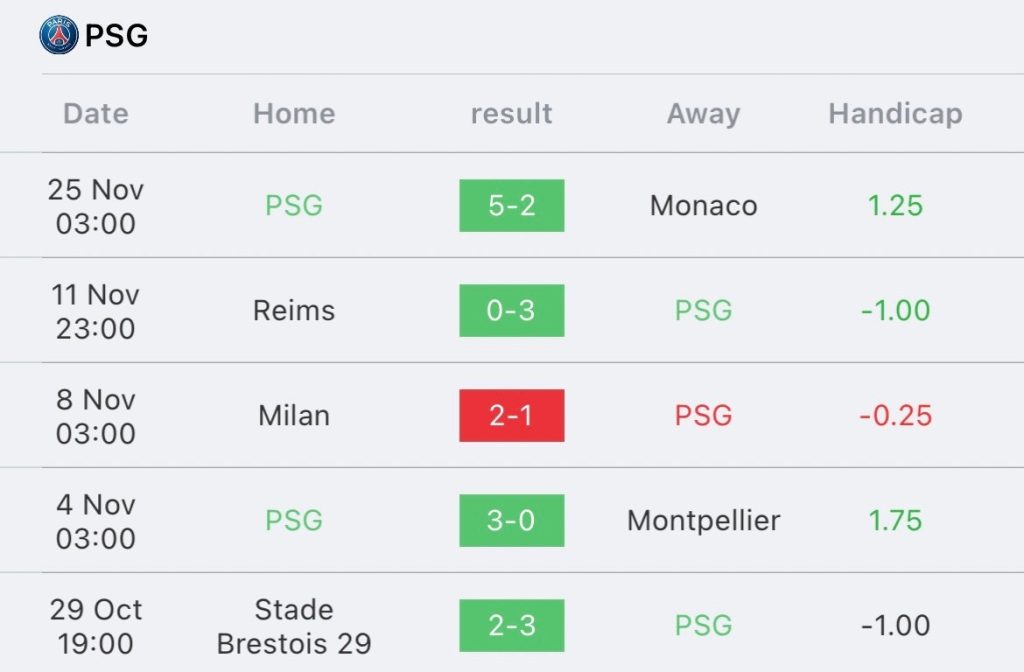1024x672 pixels.
Task: Click the Away column header
Action: (x=703, y=114)
